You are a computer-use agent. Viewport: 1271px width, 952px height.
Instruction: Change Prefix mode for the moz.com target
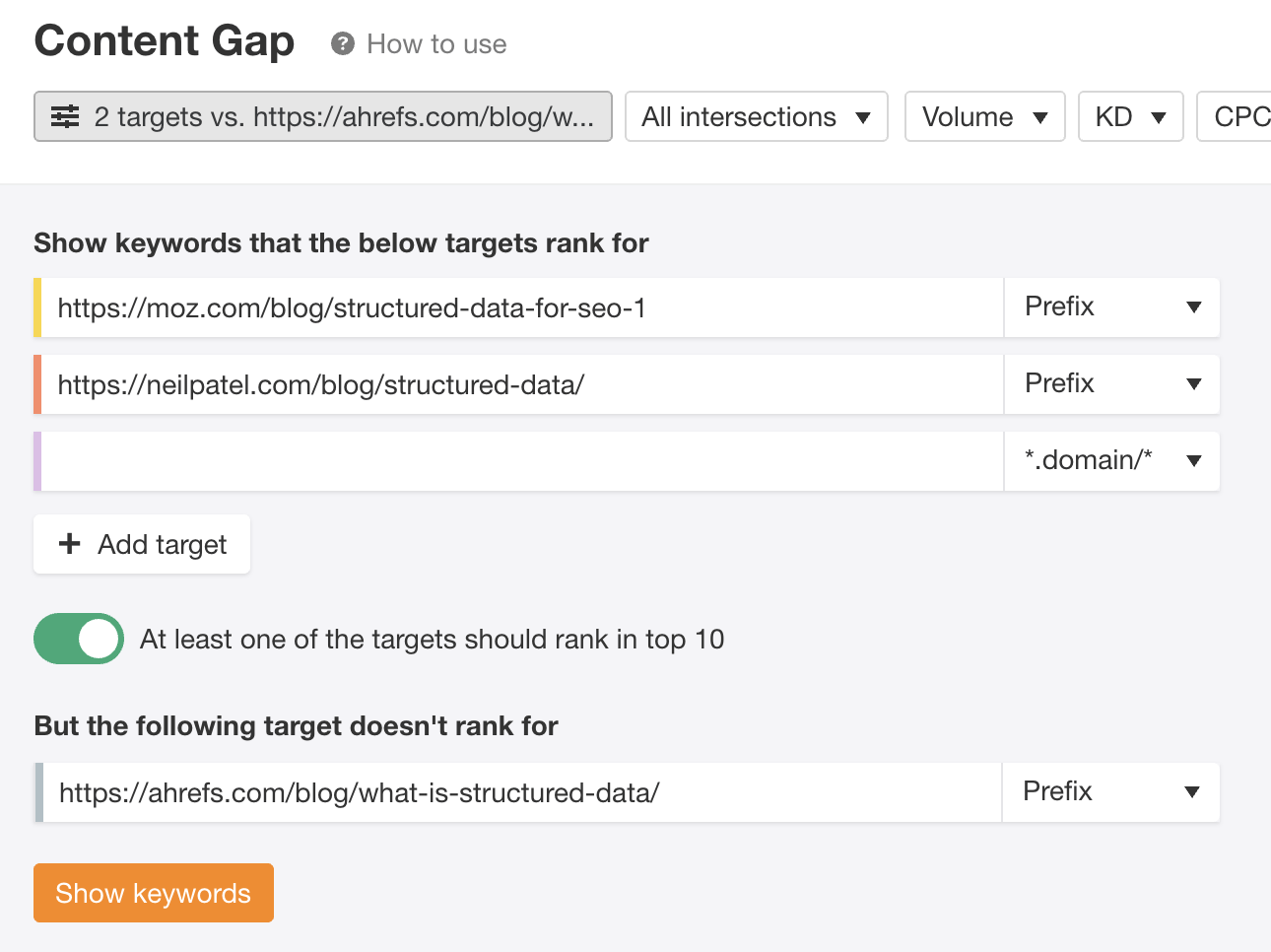[1111, 307]
